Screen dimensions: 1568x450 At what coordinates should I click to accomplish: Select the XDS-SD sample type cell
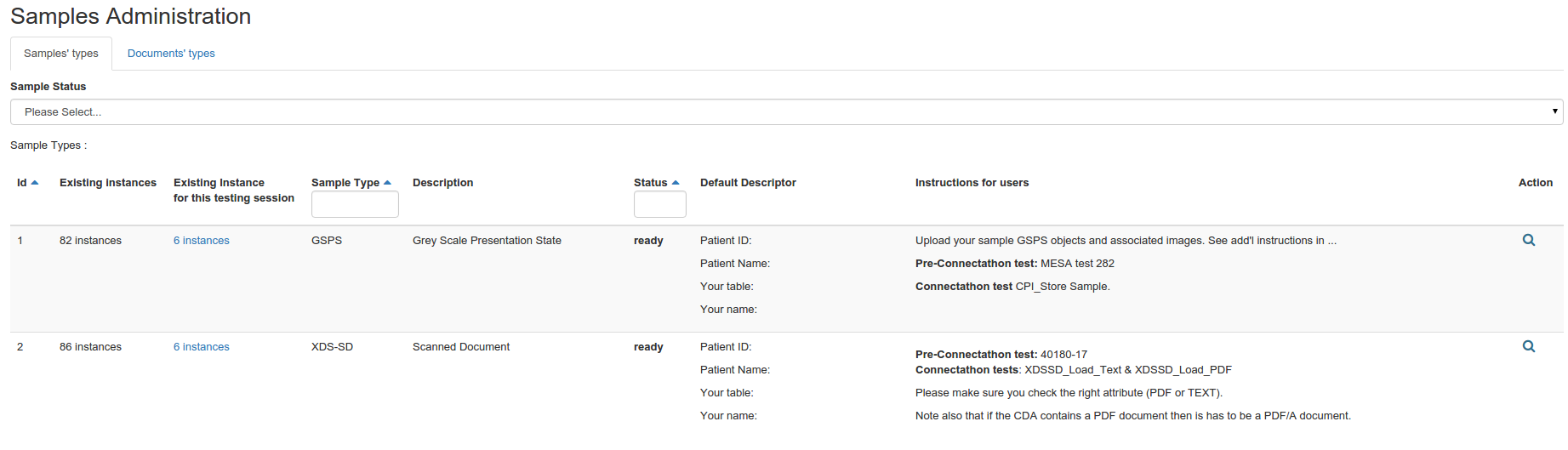tap(332, 347)
